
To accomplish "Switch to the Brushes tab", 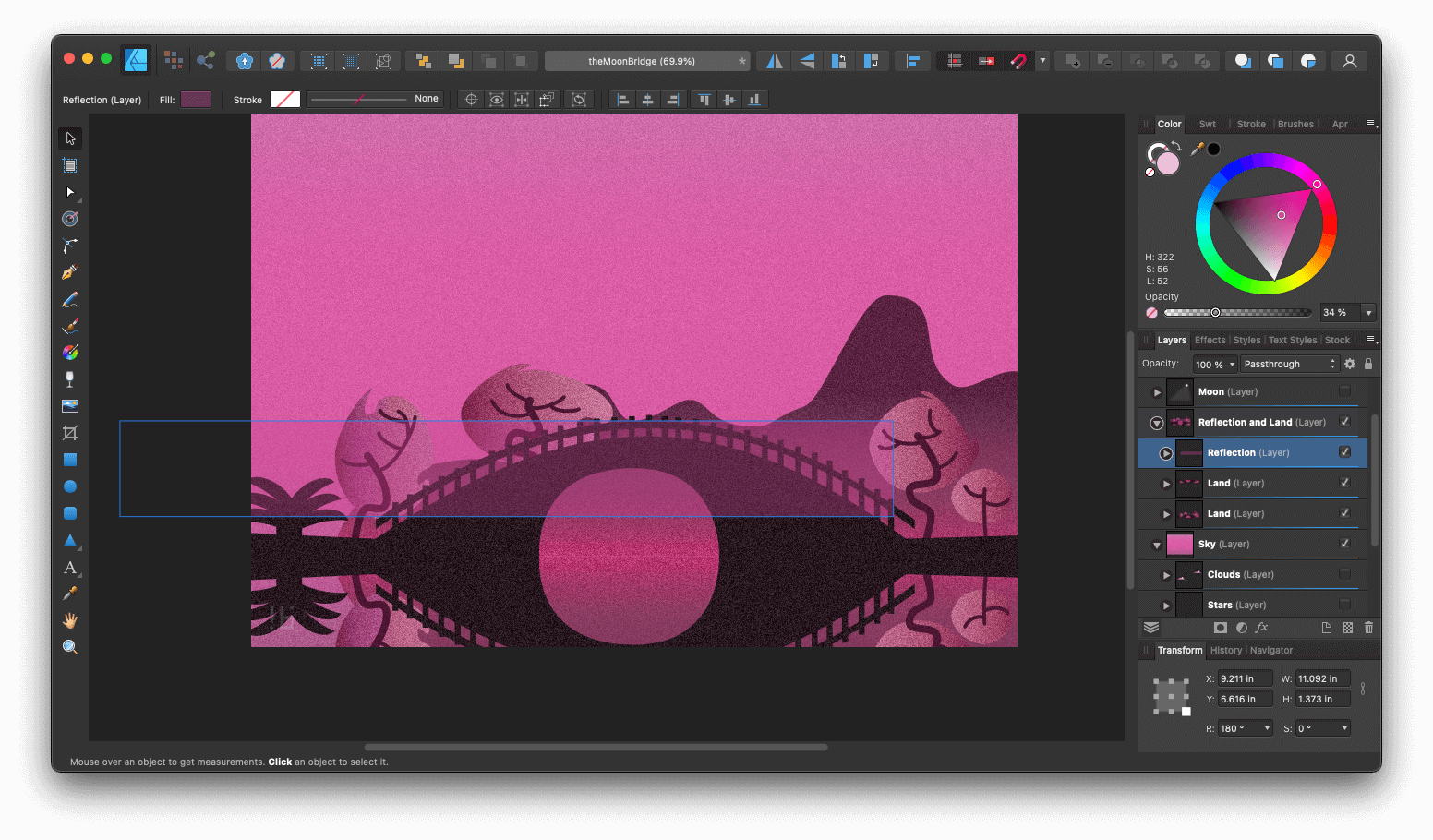I will coord(1295,123).
